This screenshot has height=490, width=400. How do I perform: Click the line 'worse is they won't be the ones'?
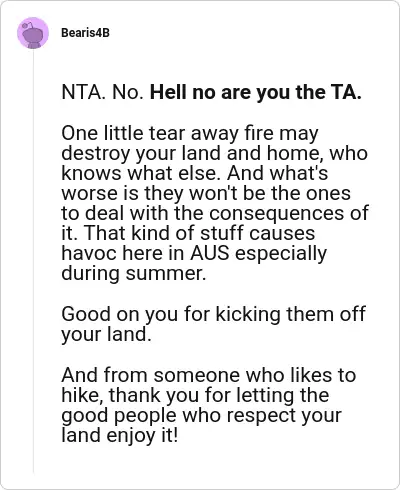point(206,194)
